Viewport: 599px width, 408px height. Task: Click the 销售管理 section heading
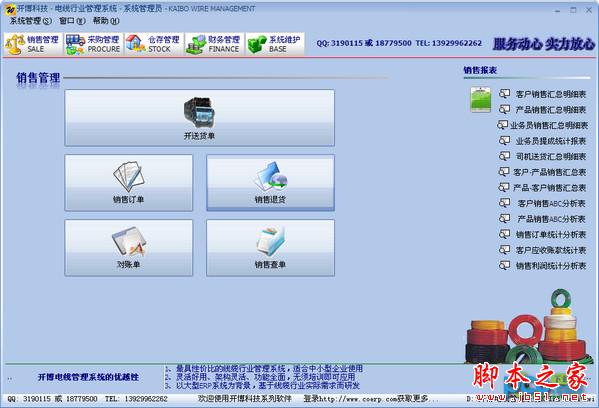pyautogui.click(x=38, y=78)
